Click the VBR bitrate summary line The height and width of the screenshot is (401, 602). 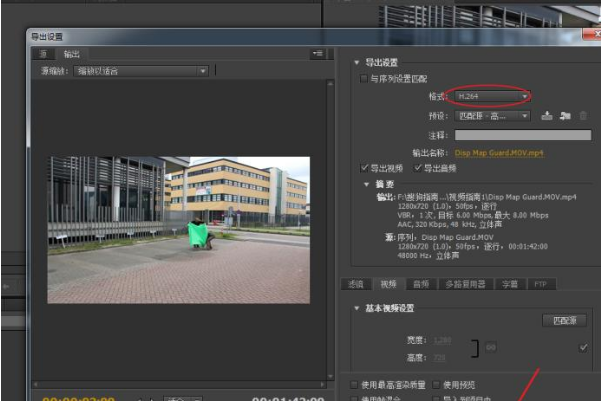[x=473, y=215]
